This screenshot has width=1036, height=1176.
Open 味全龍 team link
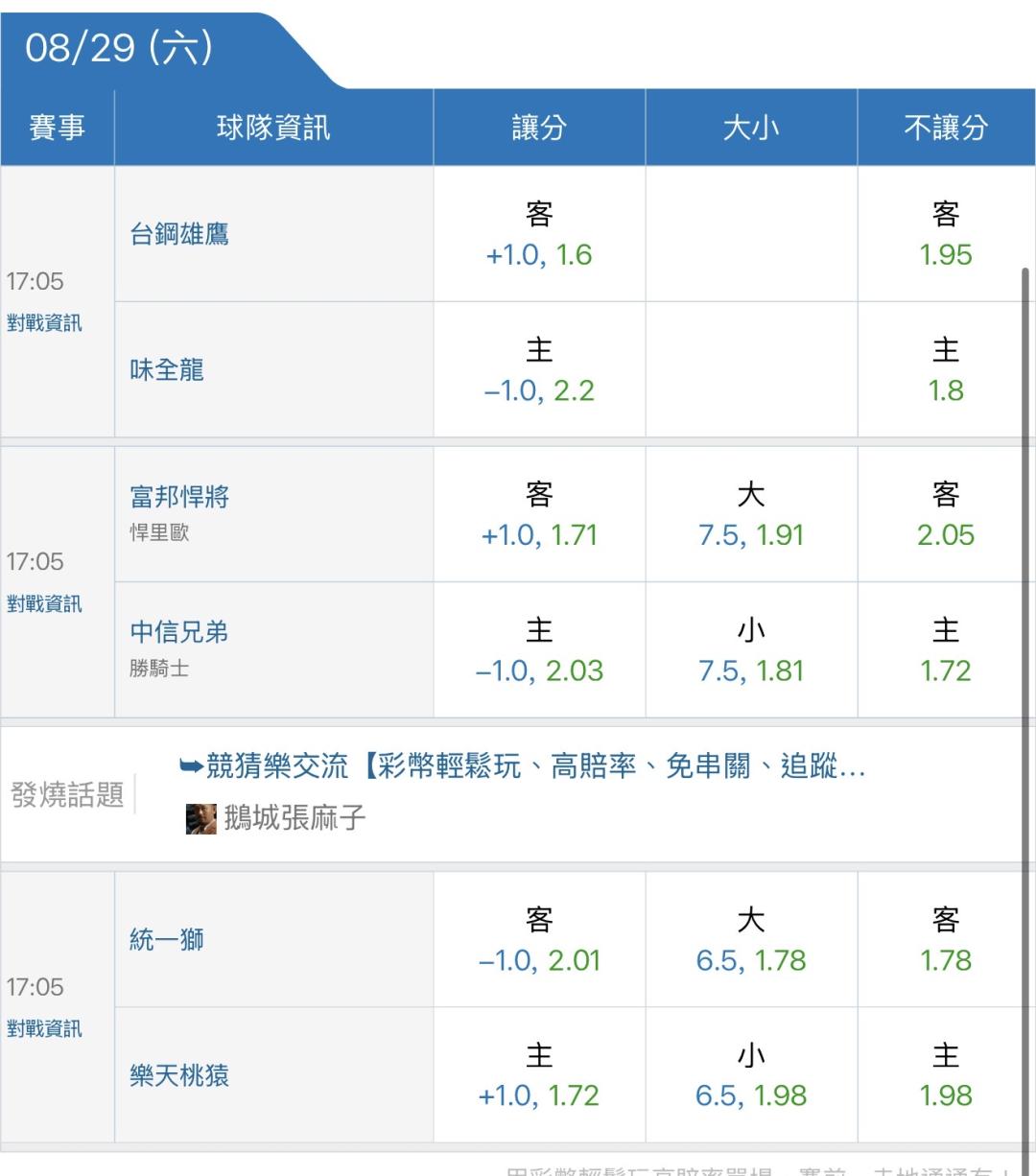pos(167,369)
